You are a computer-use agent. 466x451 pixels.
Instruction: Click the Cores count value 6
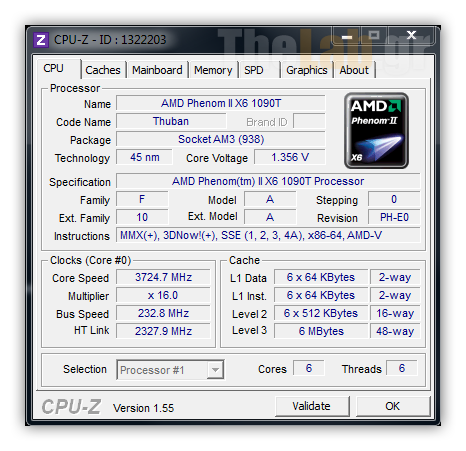[x=309, y=368]
